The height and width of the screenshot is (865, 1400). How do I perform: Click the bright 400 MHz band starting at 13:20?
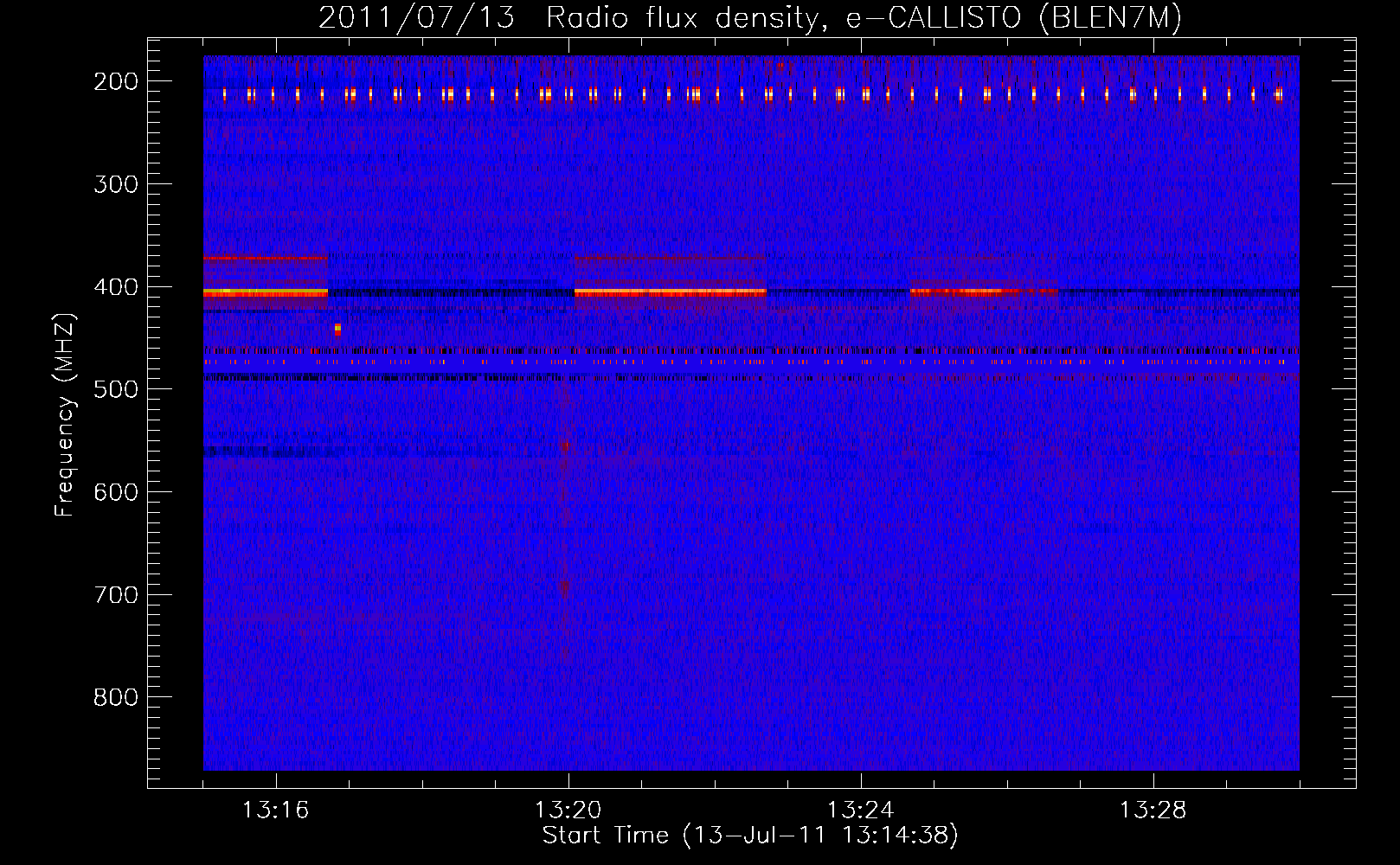tap(671, 293)
